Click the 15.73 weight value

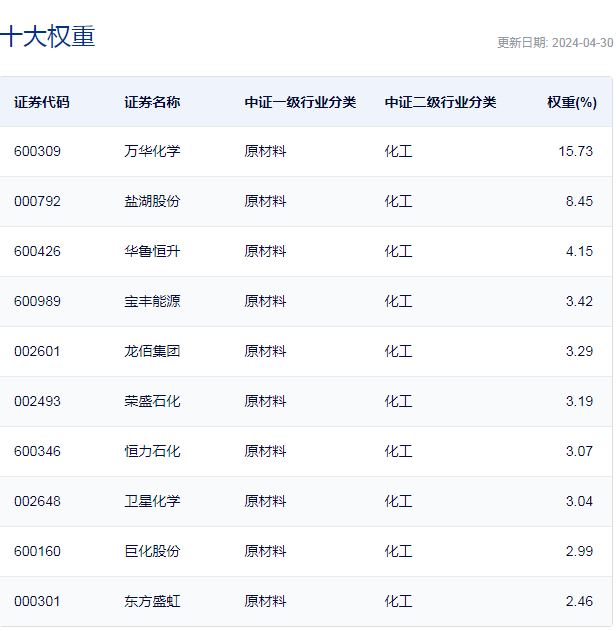coord(575,151)
